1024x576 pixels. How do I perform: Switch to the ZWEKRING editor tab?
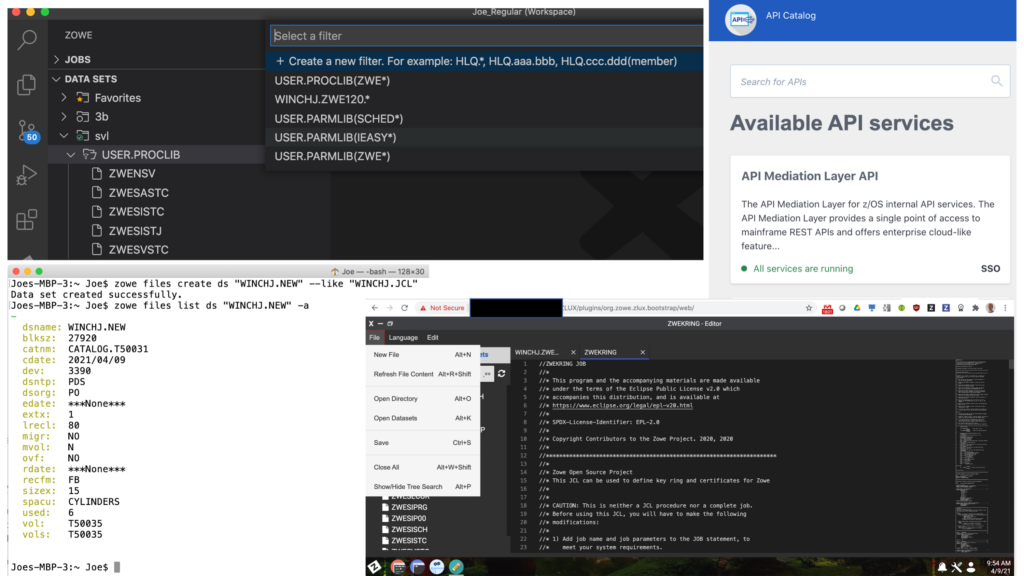point(601,352)
